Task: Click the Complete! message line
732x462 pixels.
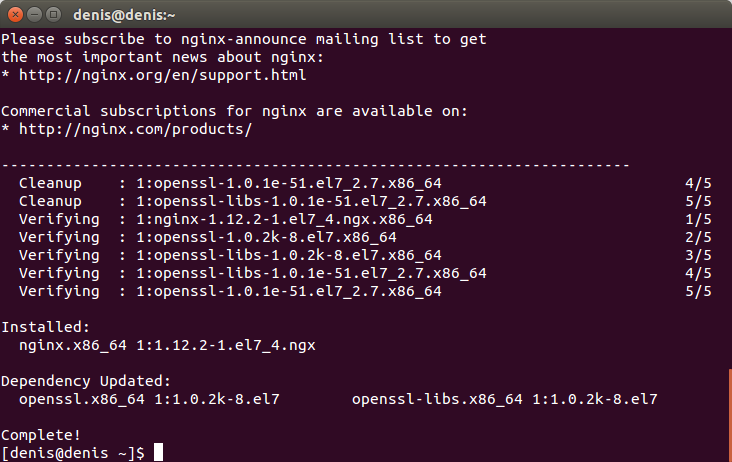Action: pos(41,435)
